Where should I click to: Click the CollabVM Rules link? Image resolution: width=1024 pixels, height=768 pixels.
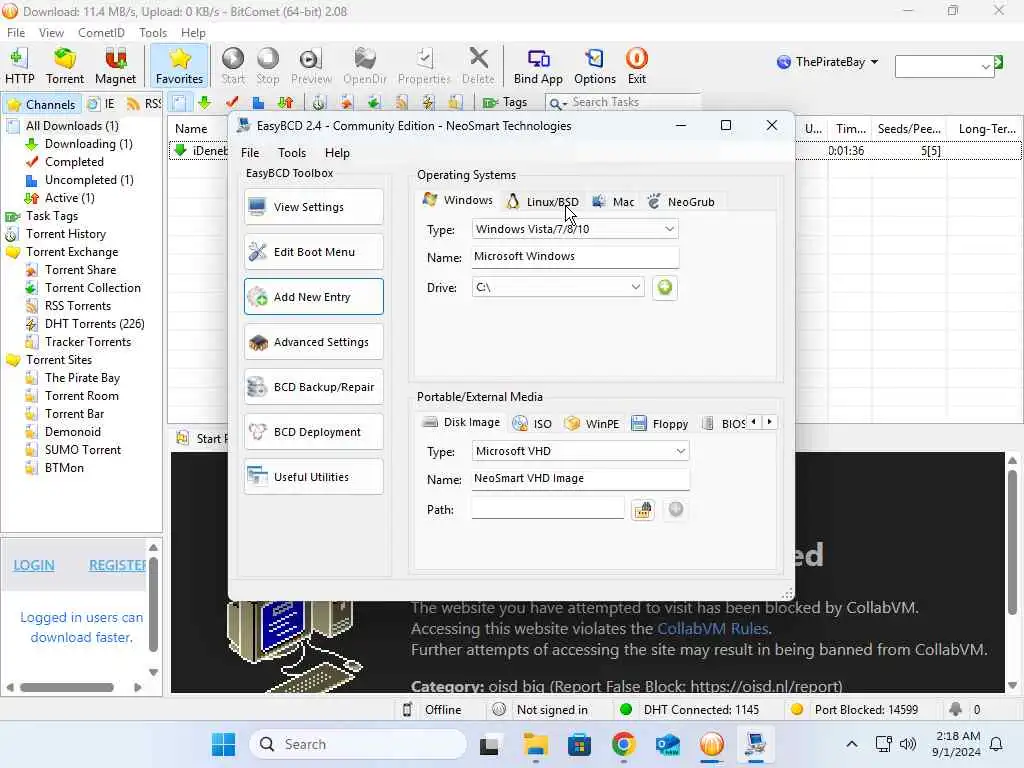point(712,629)
